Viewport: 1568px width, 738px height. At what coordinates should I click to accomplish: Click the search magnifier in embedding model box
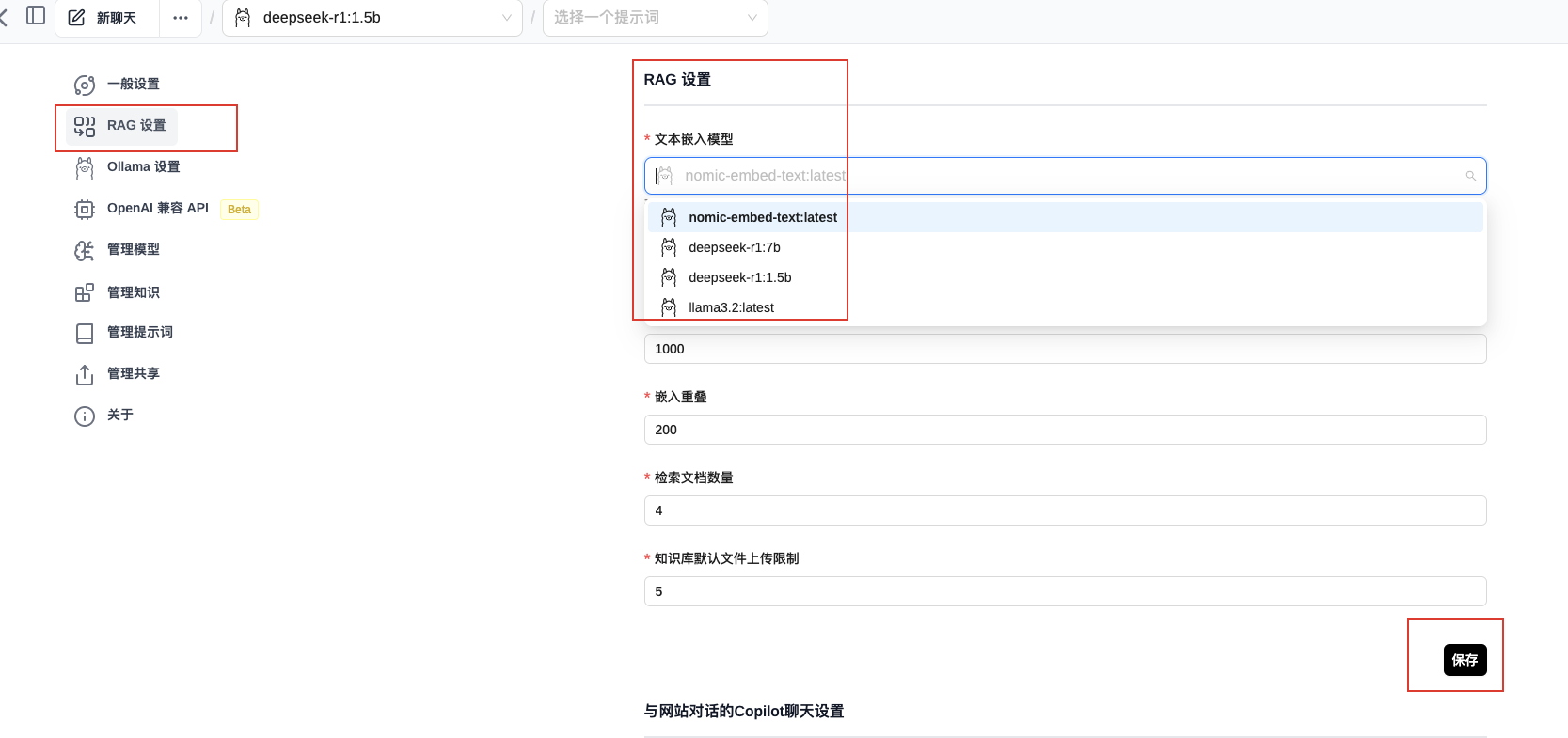[x=1471, y=176]
